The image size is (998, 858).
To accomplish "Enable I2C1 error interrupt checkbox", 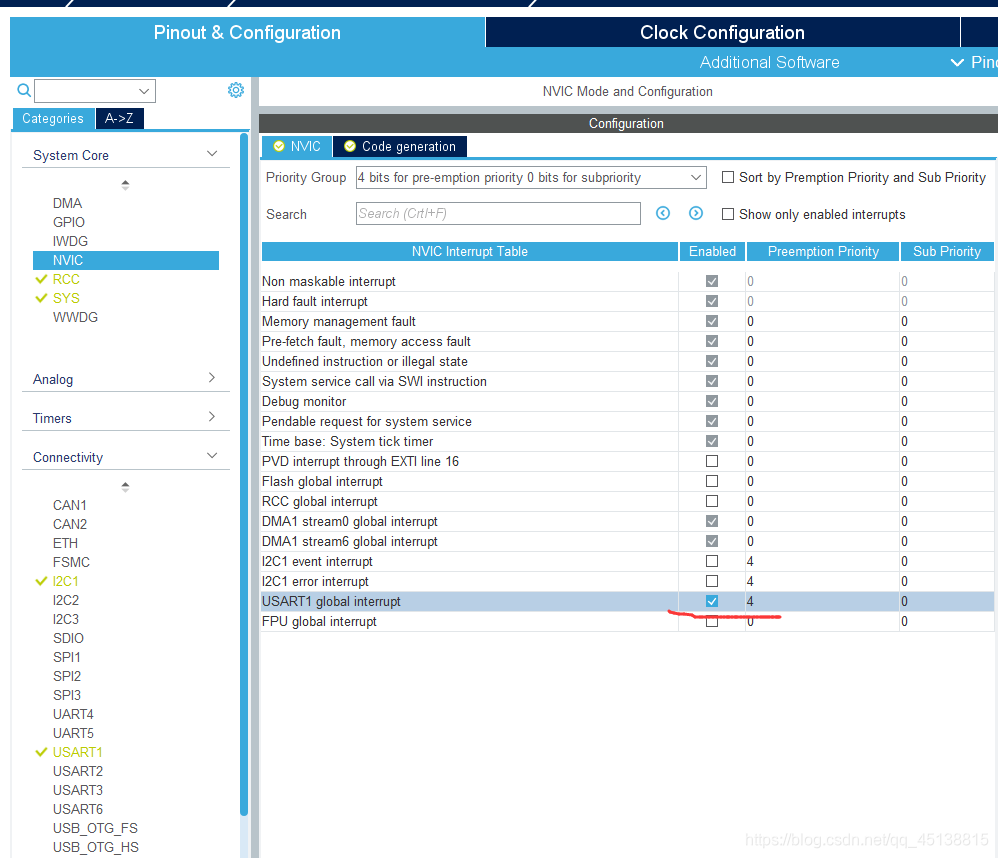I will tap(712, 581).
